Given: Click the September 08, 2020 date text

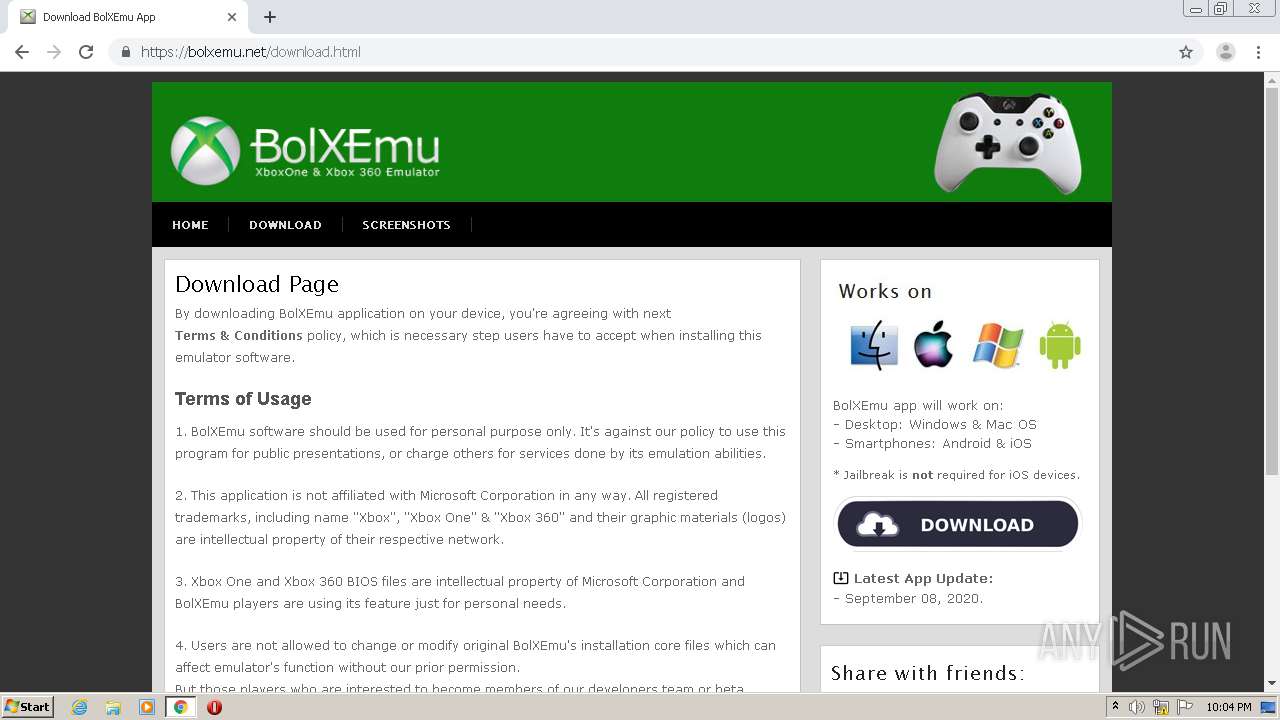Looking at the screenshot, I should [914, 598].
